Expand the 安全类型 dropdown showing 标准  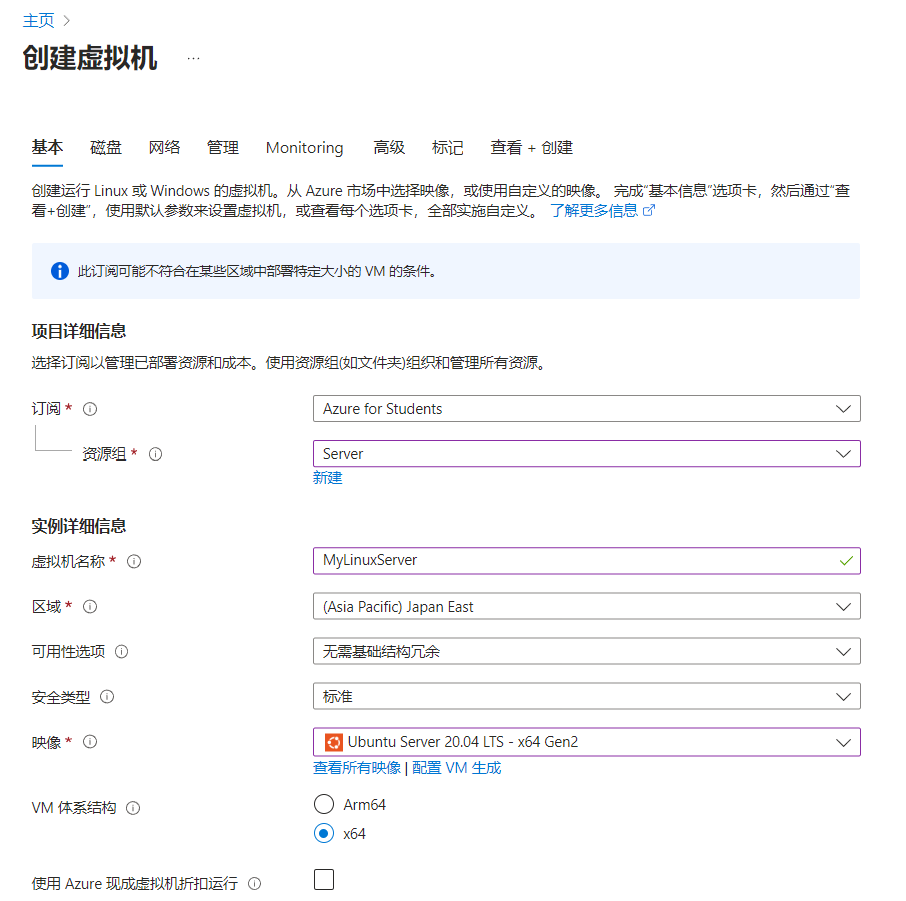pos(586,696)
